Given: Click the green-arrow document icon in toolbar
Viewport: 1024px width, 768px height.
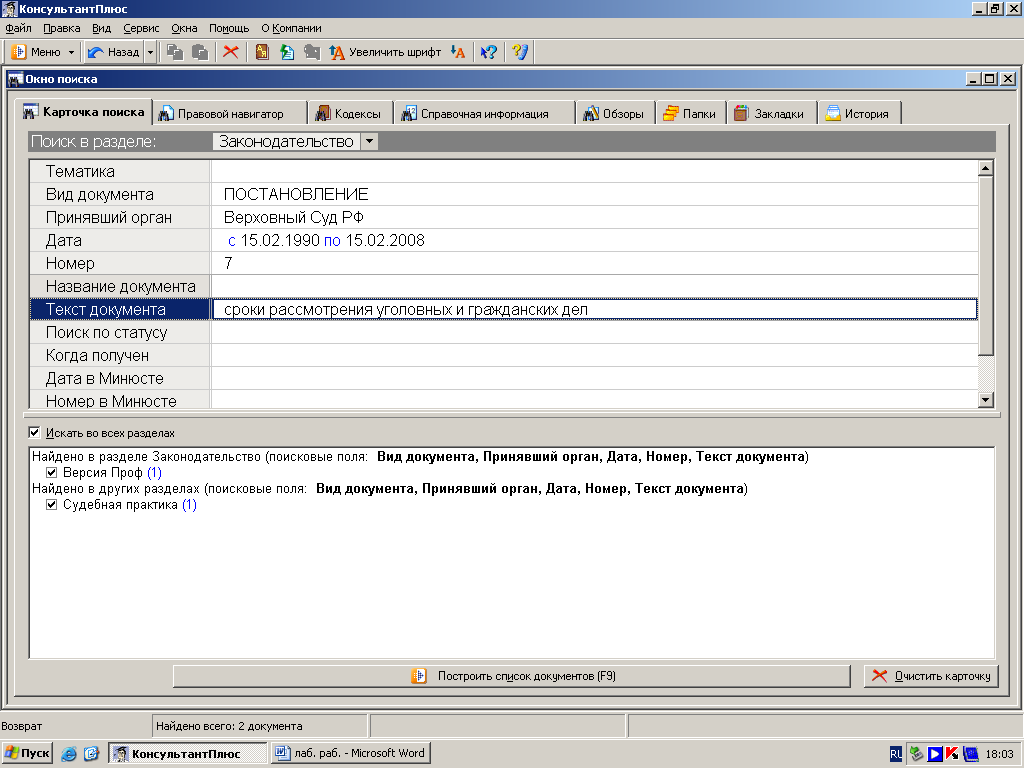Looking at the screenshot, I should pyautogui.click(x=287, y=52).
